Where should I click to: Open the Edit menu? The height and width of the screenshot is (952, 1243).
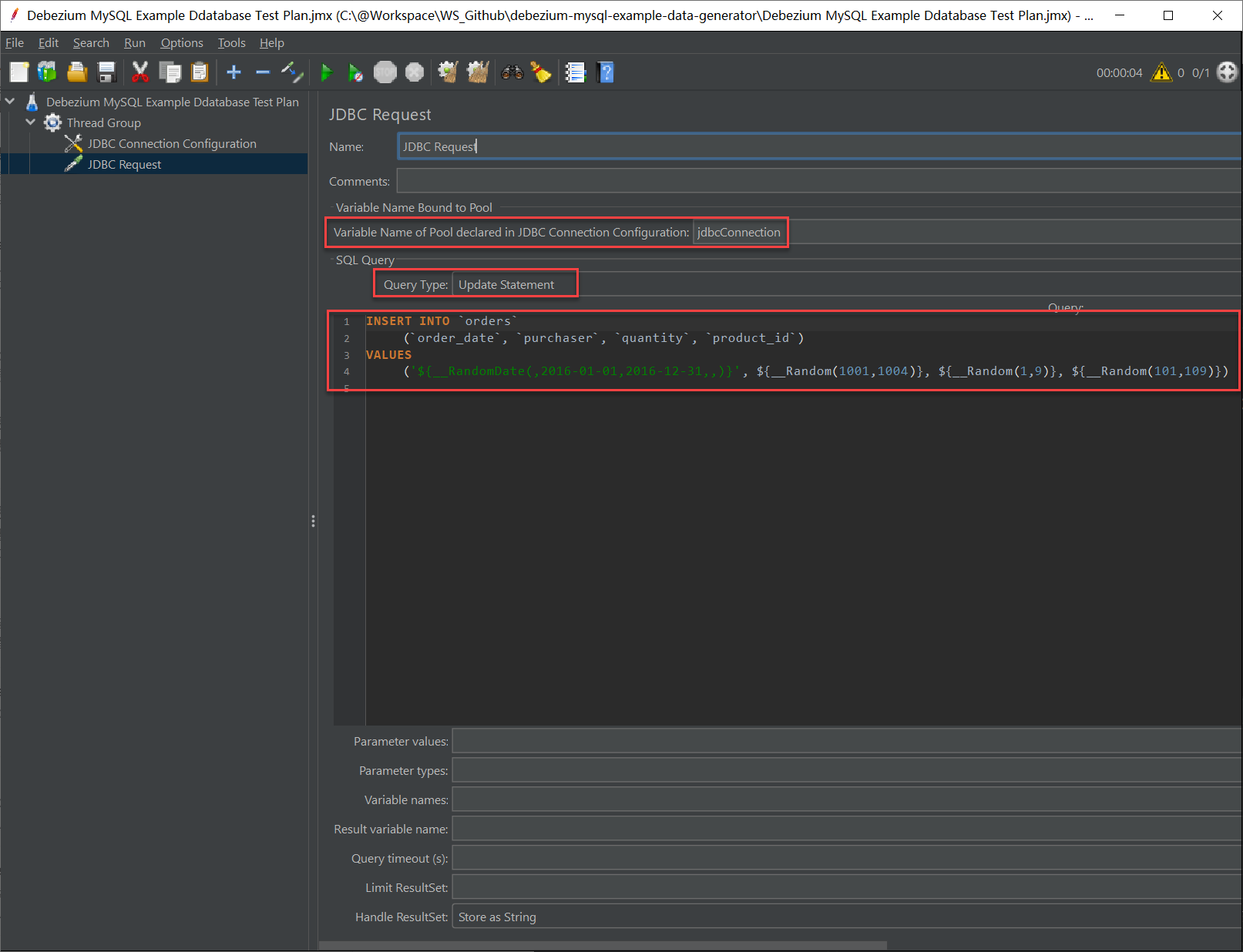49,43
